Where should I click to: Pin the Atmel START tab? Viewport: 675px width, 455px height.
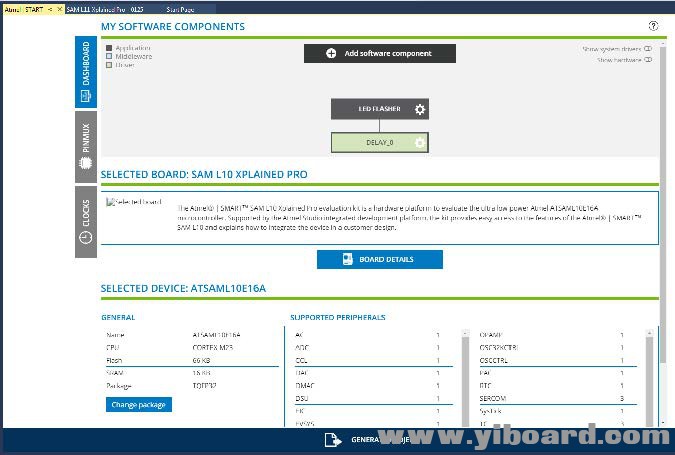(50, 9)
